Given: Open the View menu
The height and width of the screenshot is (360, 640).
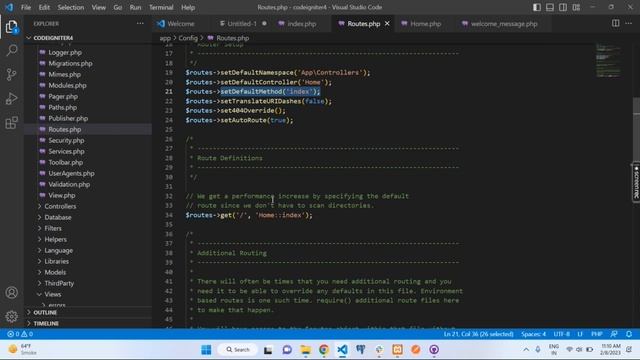Looking at the screenshot, I should [x=98, y=7].
